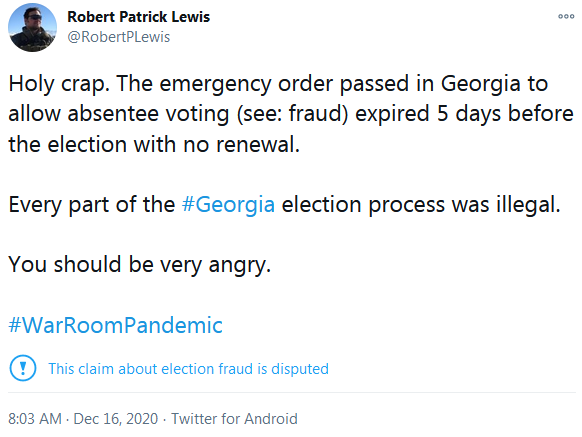
Task: Click the phrase 'absentee voting' in tweet
Action: pyautogui.click(x=148, y=113)
